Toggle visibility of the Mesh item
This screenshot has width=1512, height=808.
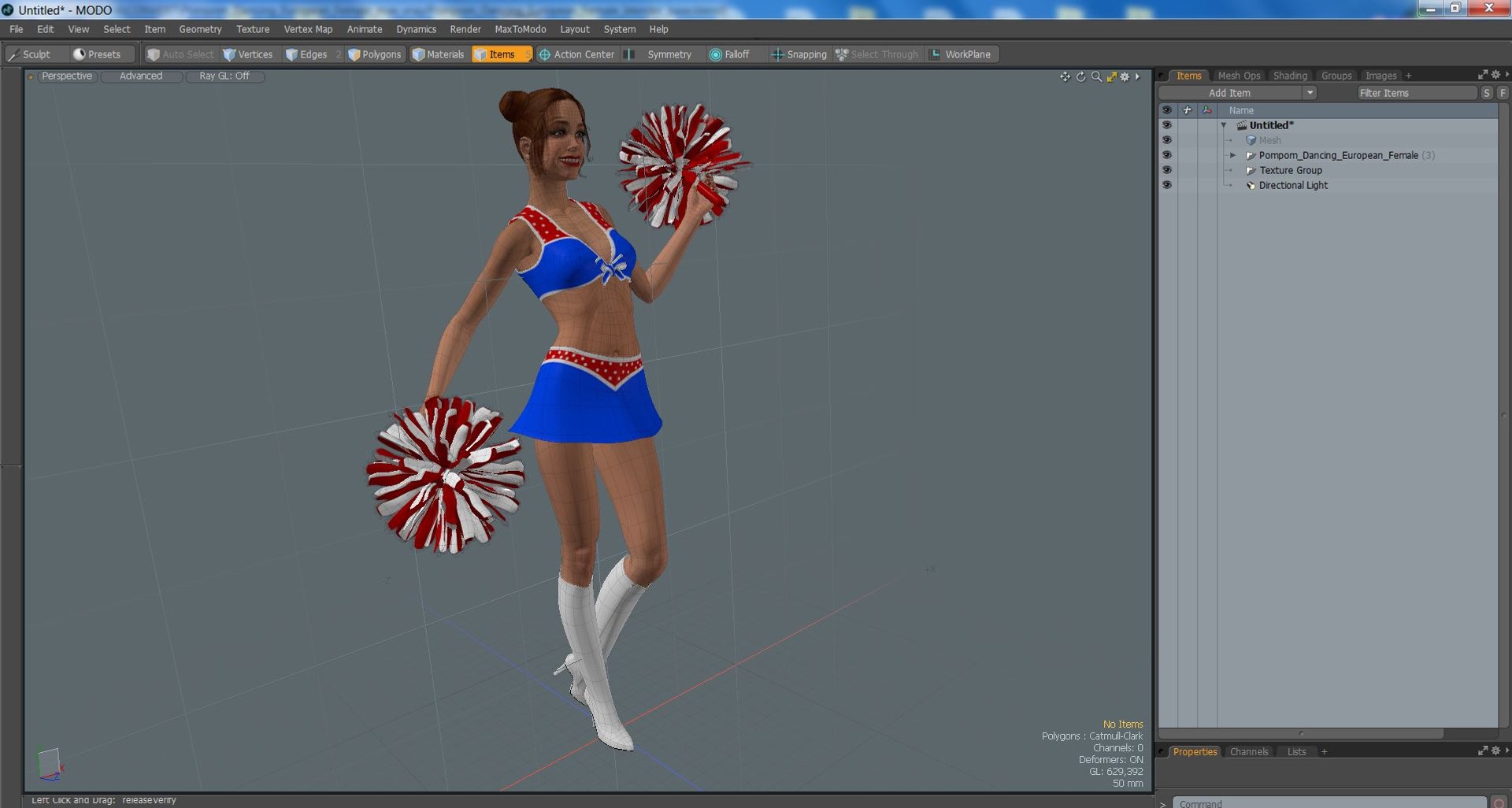pos(1167,140)
